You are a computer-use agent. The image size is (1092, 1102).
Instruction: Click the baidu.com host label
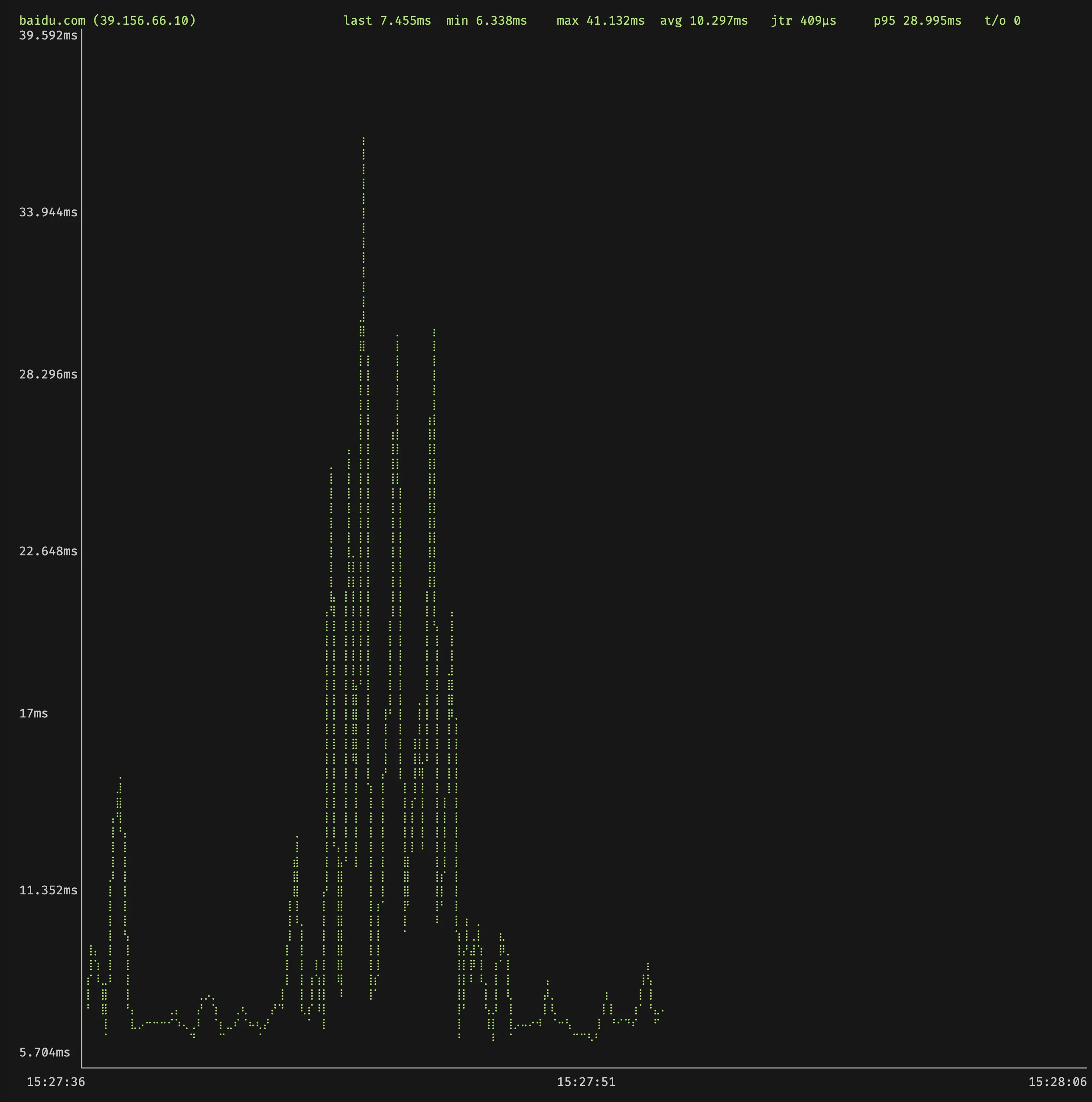point(52,21)
